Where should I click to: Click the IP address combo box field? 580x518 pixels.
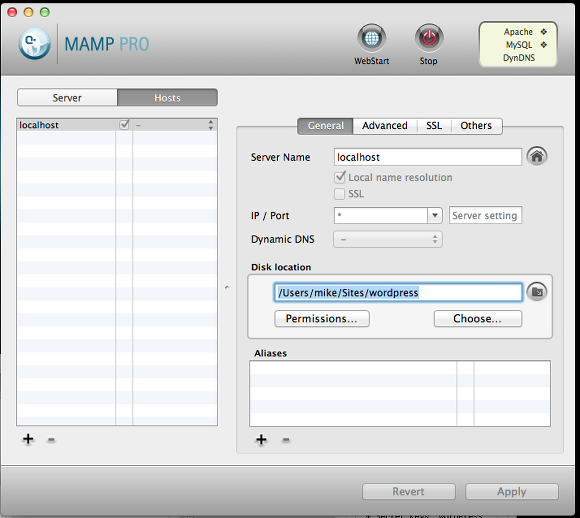click(381, 215)
